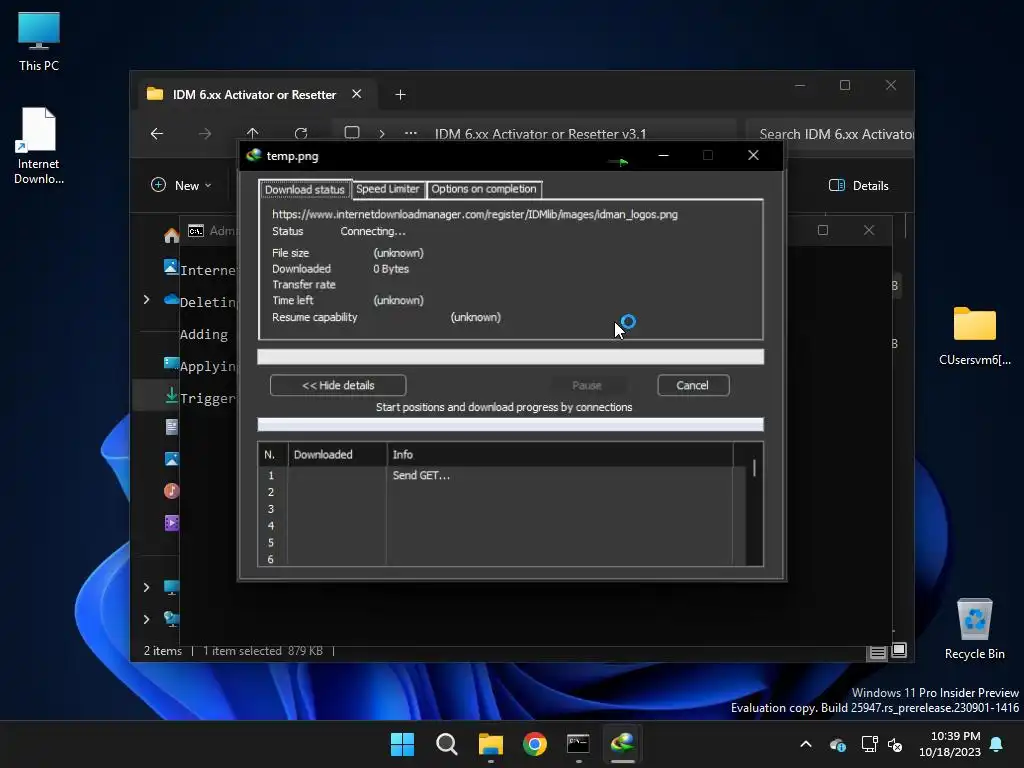1024x768 pixels.
Task: Open Downloads in Explorer sidebar
Action: tap(171, 395)
